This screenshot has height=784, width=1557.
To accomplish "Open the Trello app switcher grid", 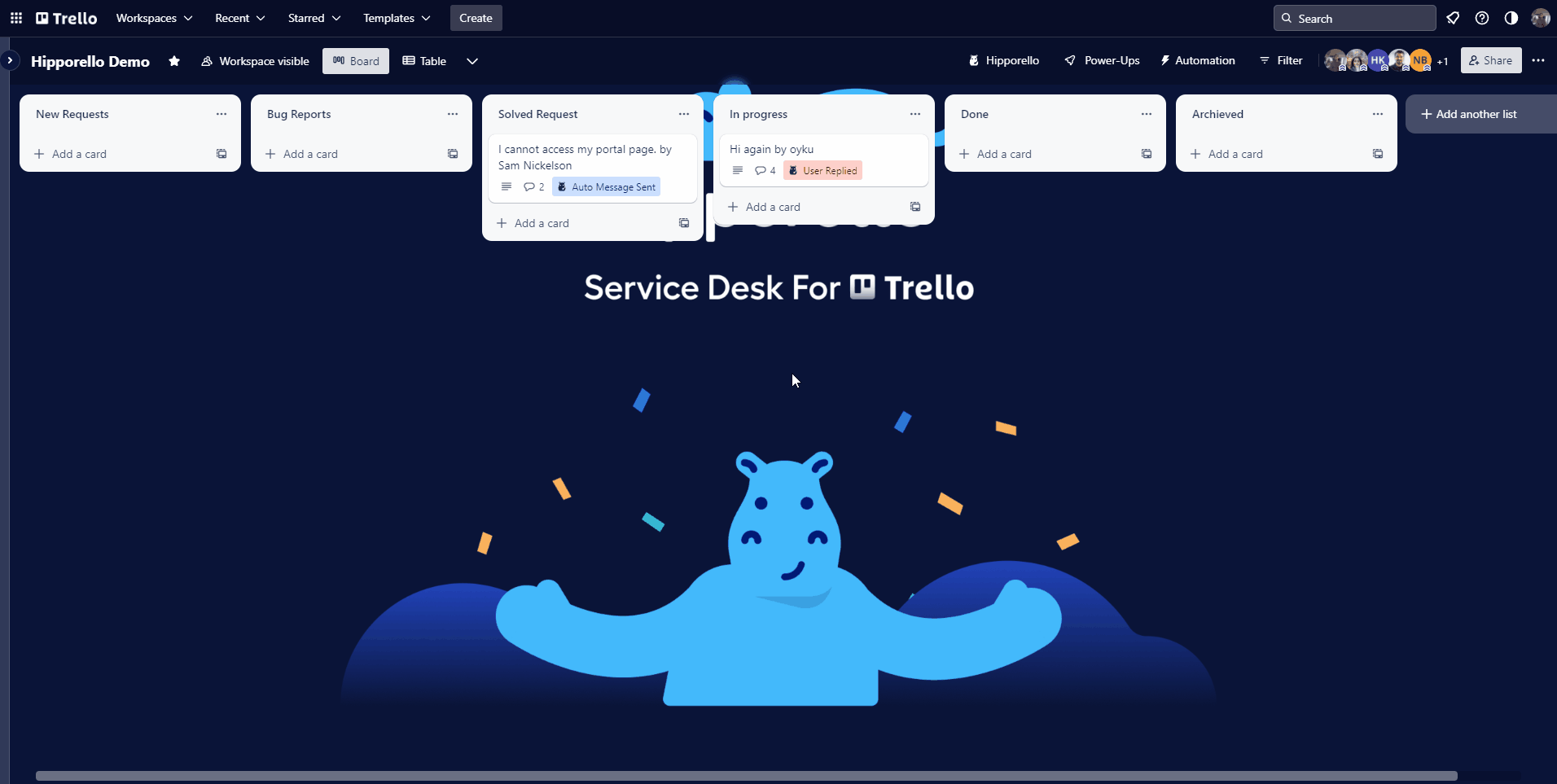I will pyautogui.click(x=15, y=17).
